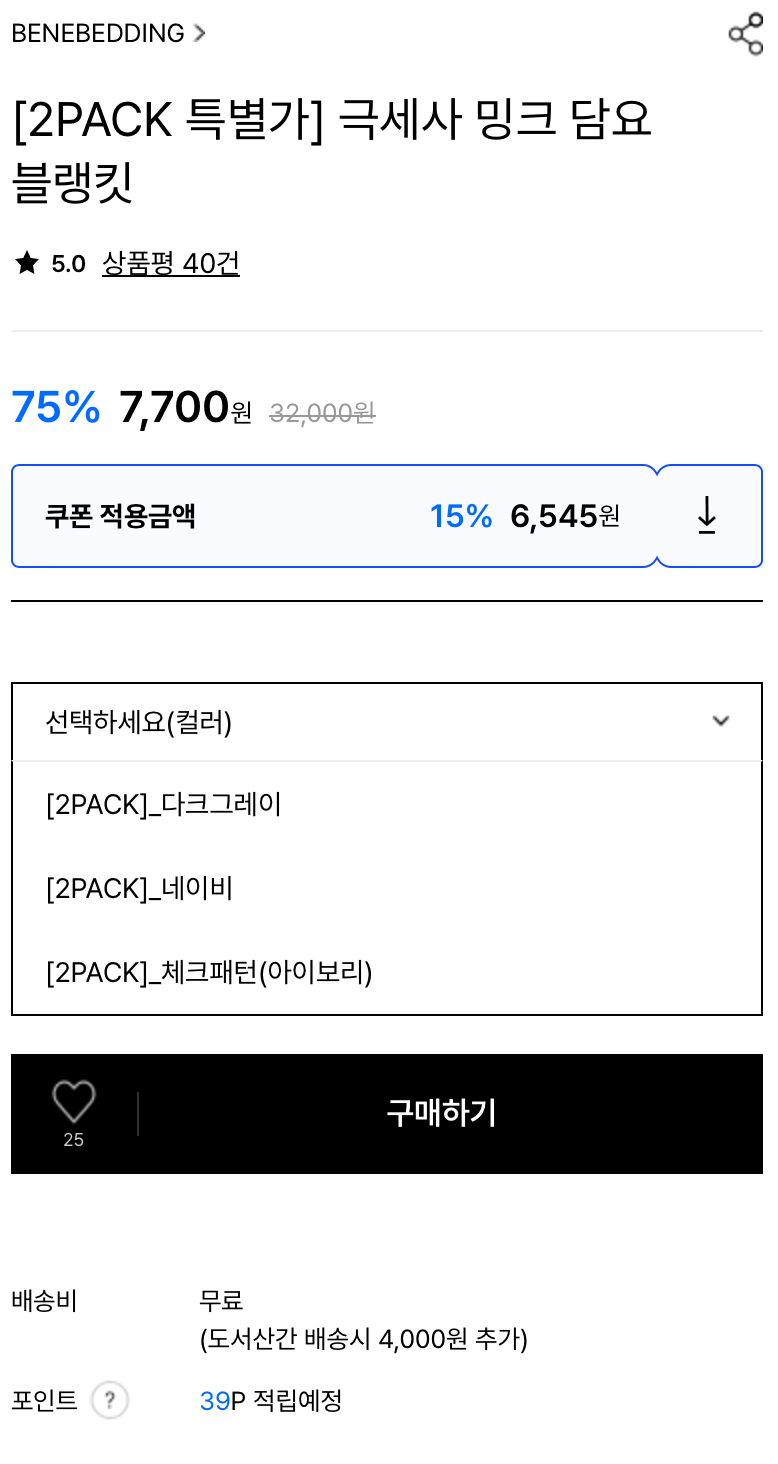Open the 상품평 40건 reviews link
This screenshot has width=778, height=1464.
point(171,264)
